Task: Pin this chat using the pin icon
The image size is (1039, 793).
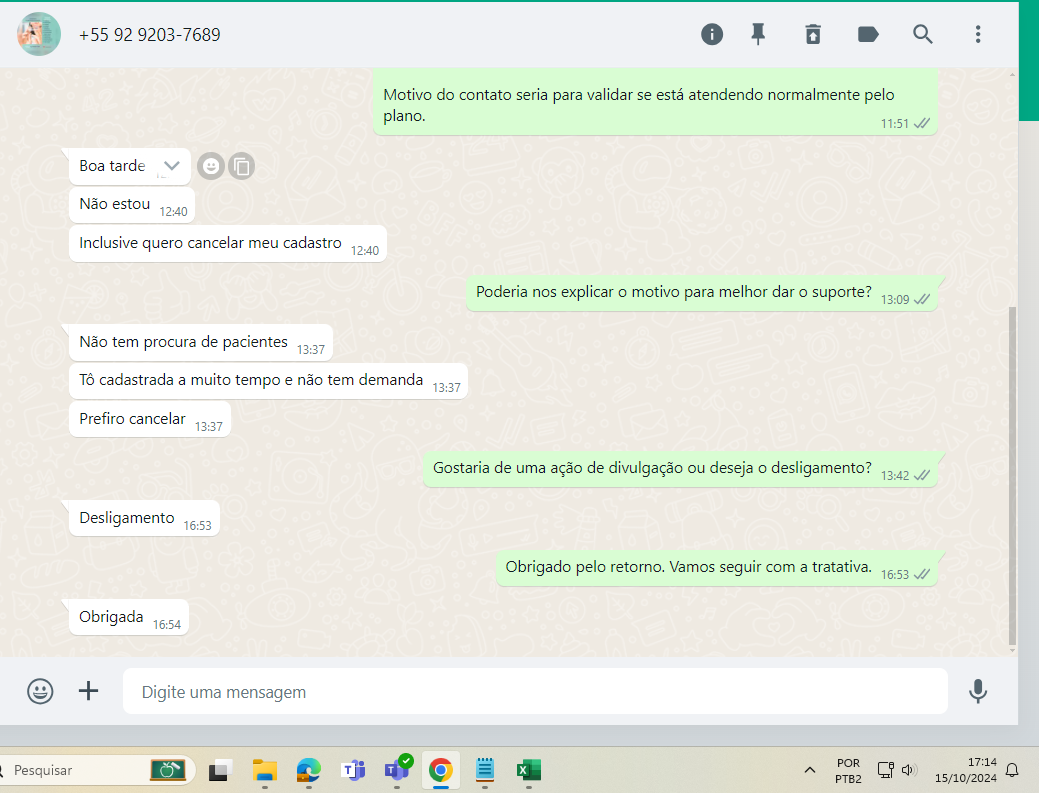Action: pyautogui.click(x=759, y=35)
